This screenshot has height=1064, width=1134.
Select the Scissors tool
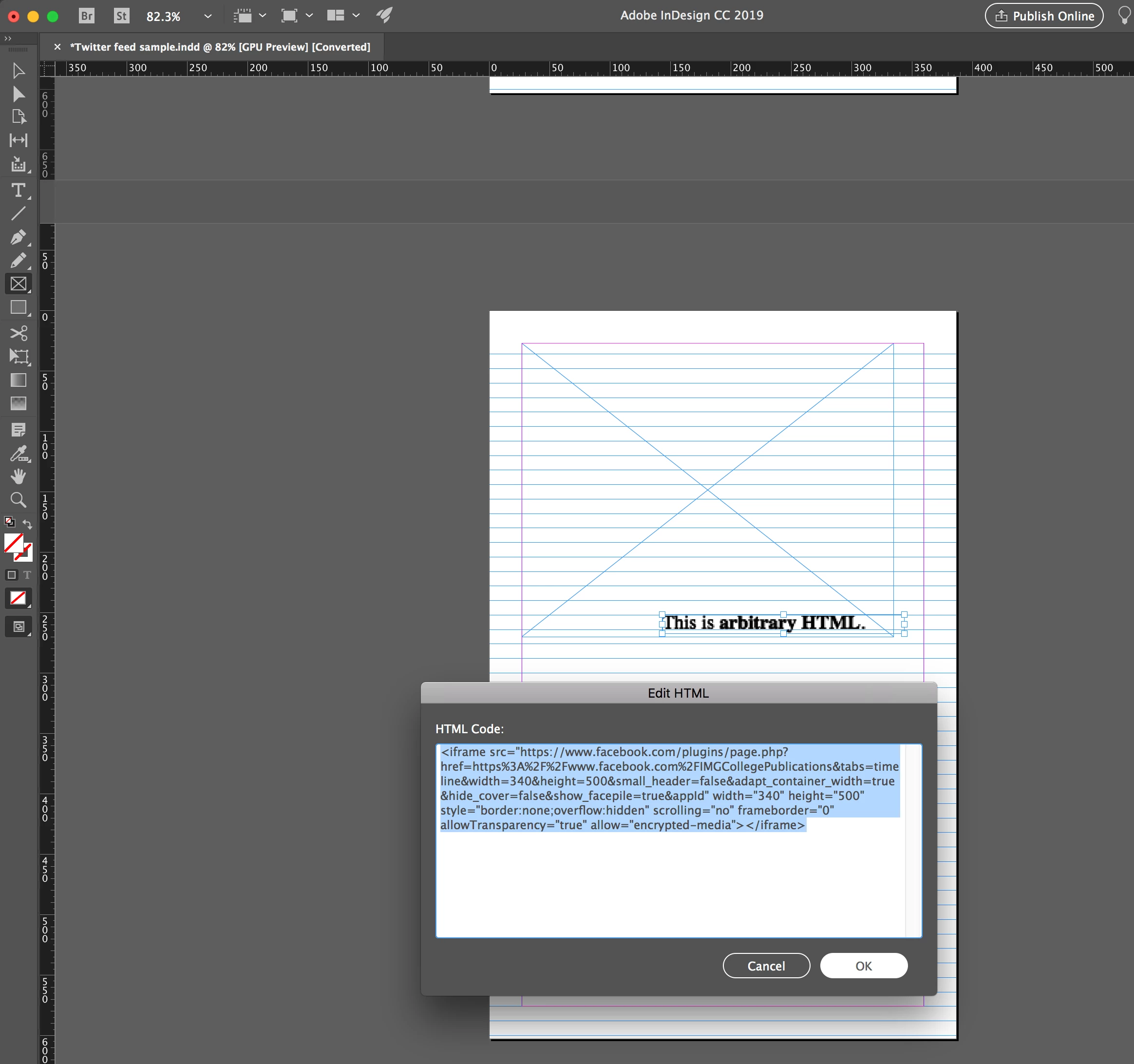click(18, 333)
